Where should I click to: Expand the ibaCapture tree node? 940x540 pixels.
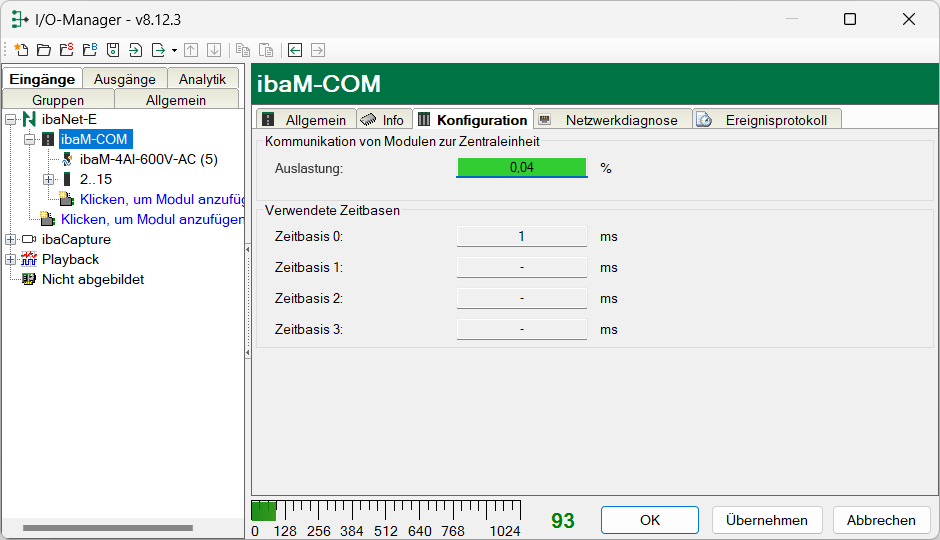(x=10, y=239)
